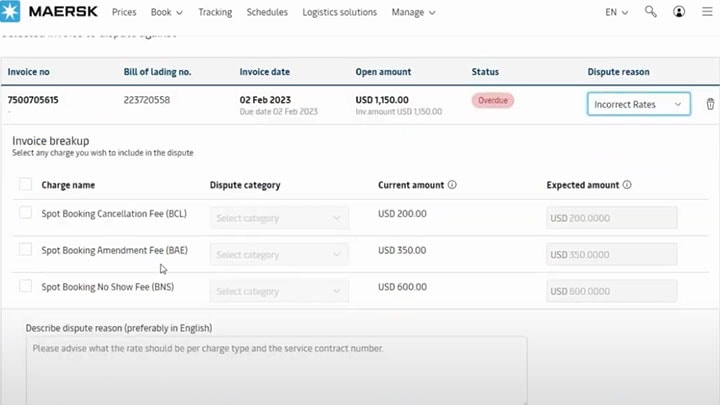Image resolution: width=720 pixels, height=405 pixels.
Task: Click info icon next to Current amount
Action: (453, 185)
